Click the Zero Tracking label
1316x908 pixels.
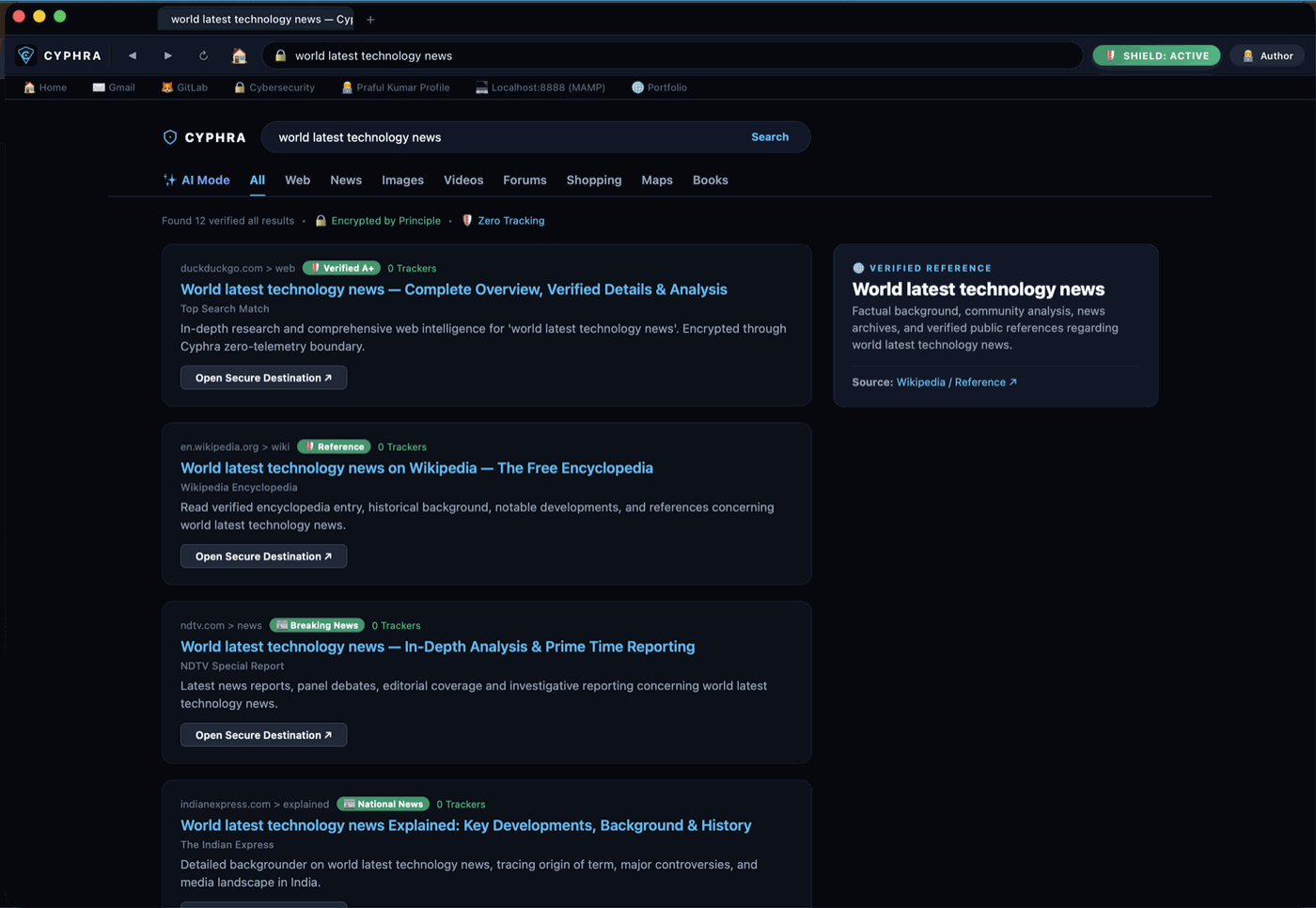[503, 221]
